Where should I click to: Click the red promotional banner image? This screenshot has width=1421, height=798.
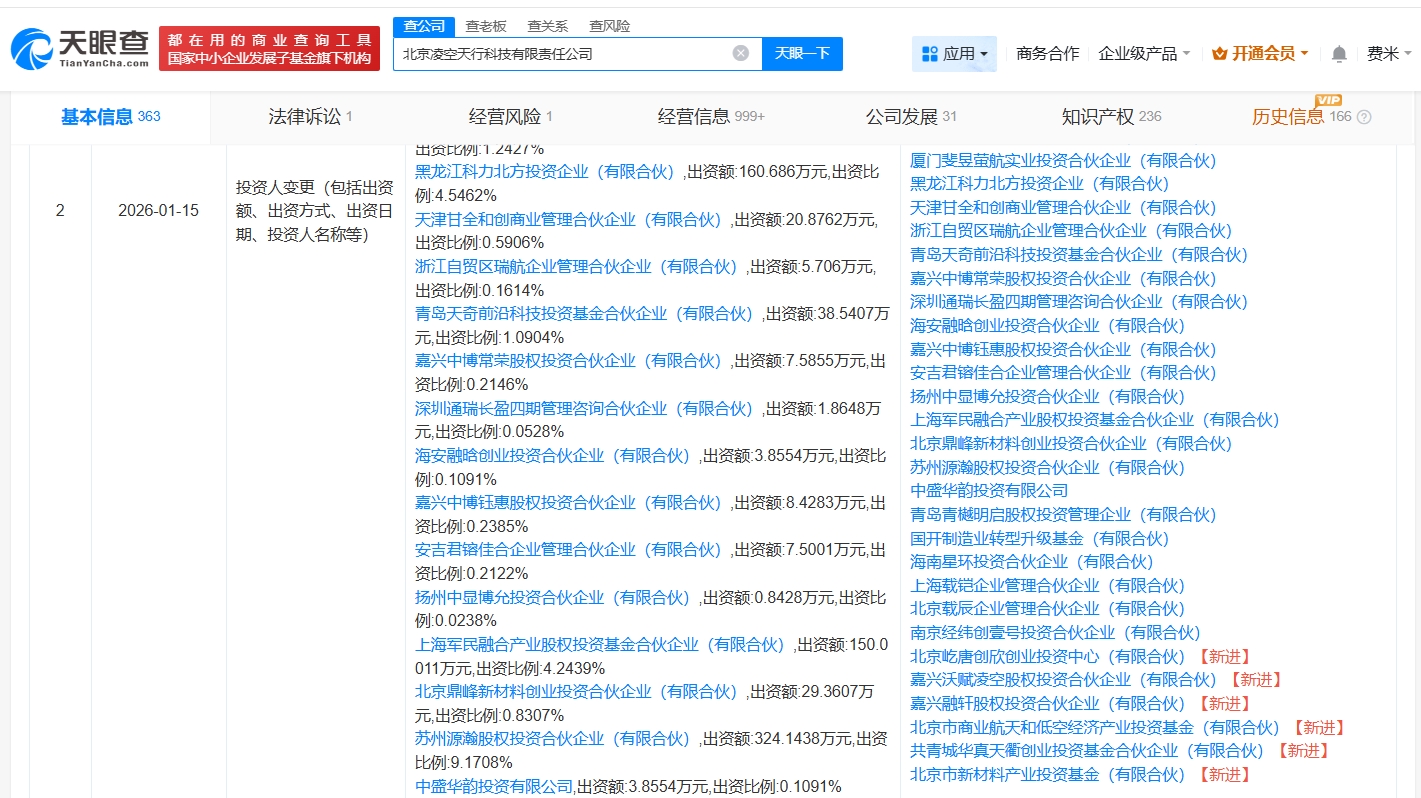click(269, 49)
